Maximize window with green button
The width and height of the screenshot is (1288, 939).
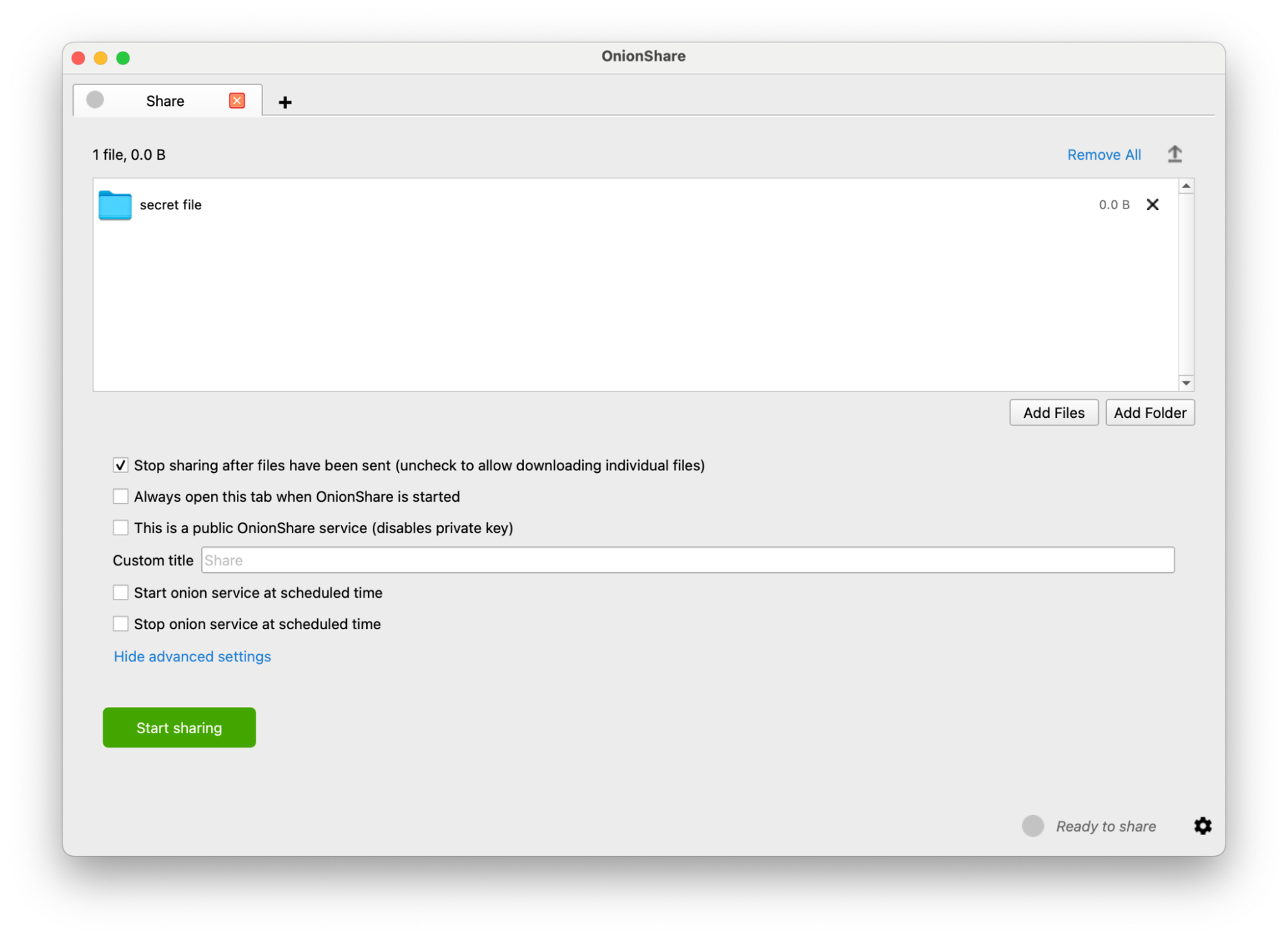click(123, 58)
